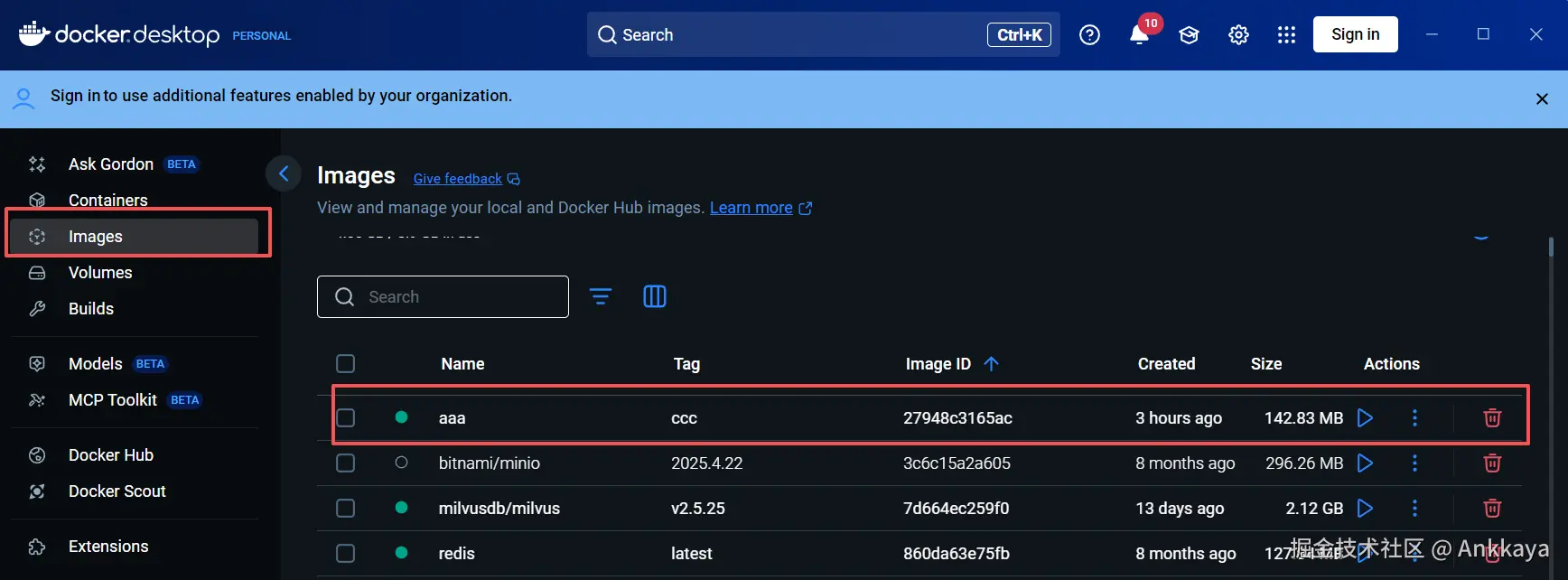Click the 2025.4.22 tag cell
The height and width of the screenshot is (580, 1568).
[x=706, y=463]
